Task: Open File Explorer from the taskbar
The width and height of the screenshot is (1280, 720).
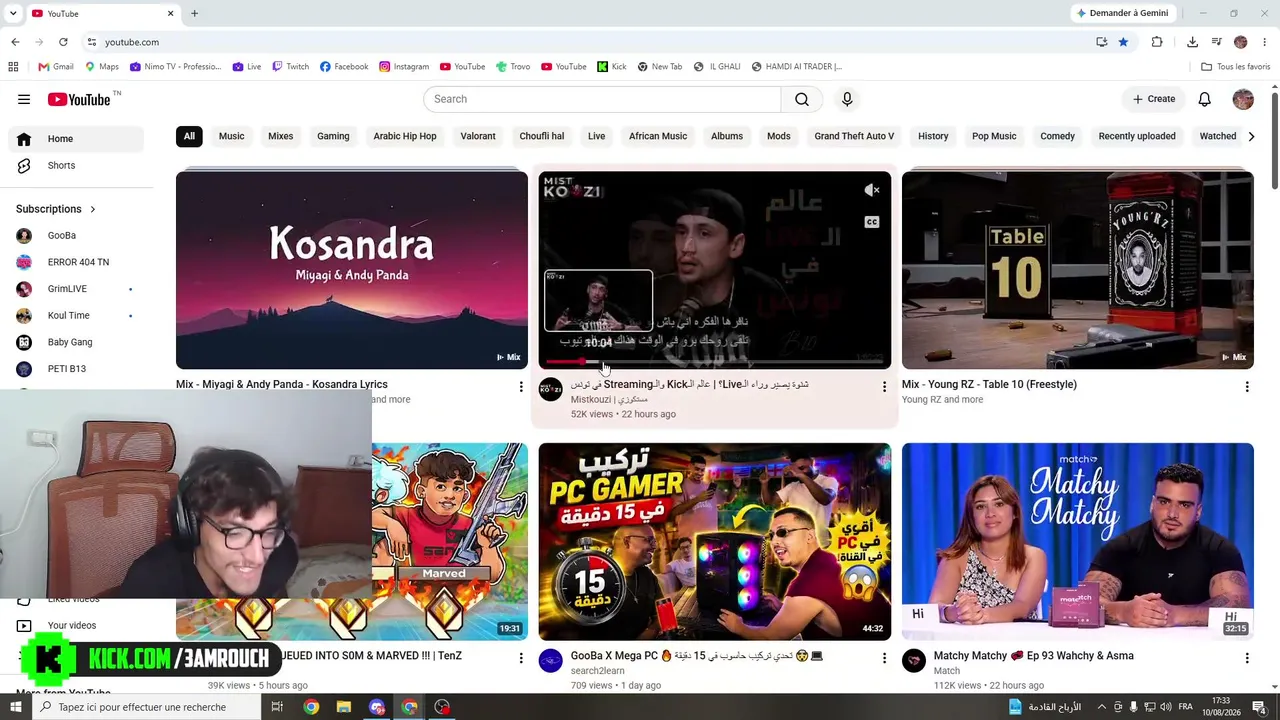Action: (344, 707)
